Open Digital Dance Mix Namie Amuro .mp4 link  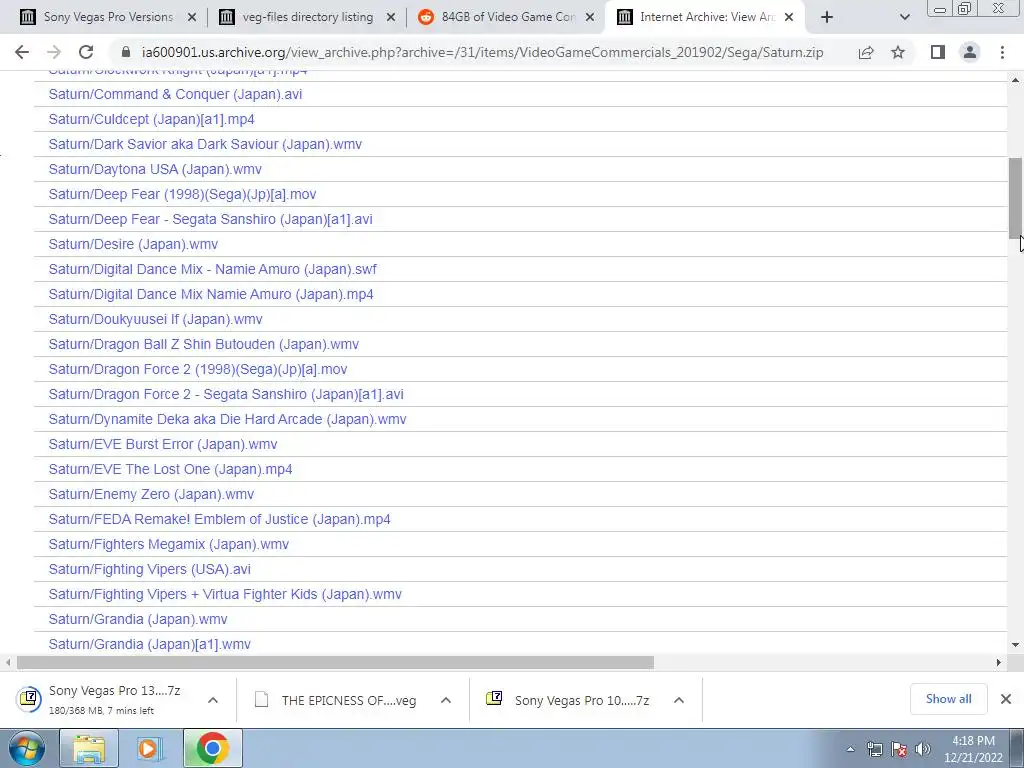211,295
